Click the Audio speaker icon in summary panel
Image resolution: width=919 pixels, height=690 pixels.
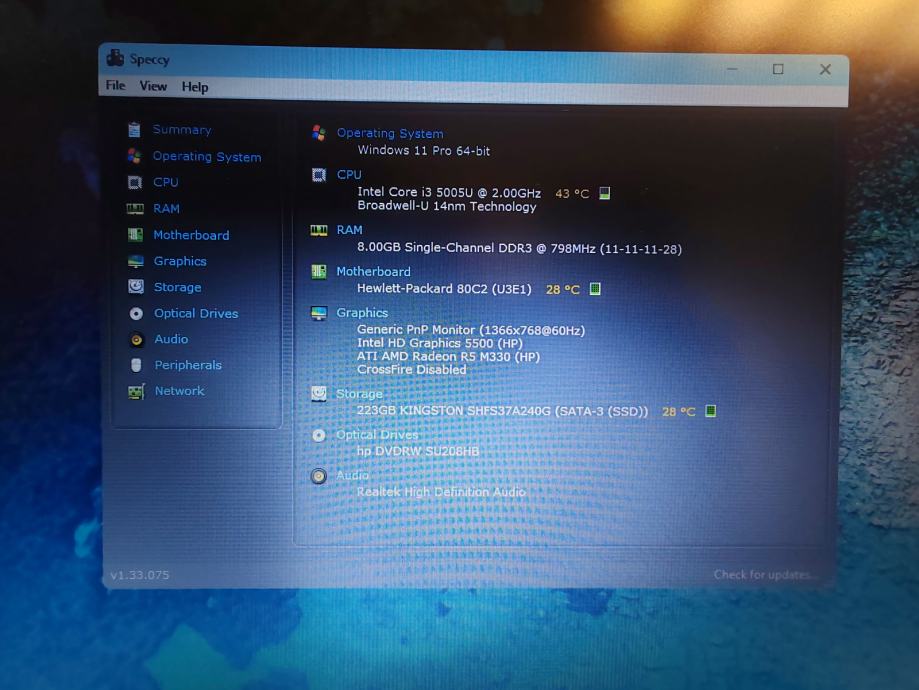319,476
